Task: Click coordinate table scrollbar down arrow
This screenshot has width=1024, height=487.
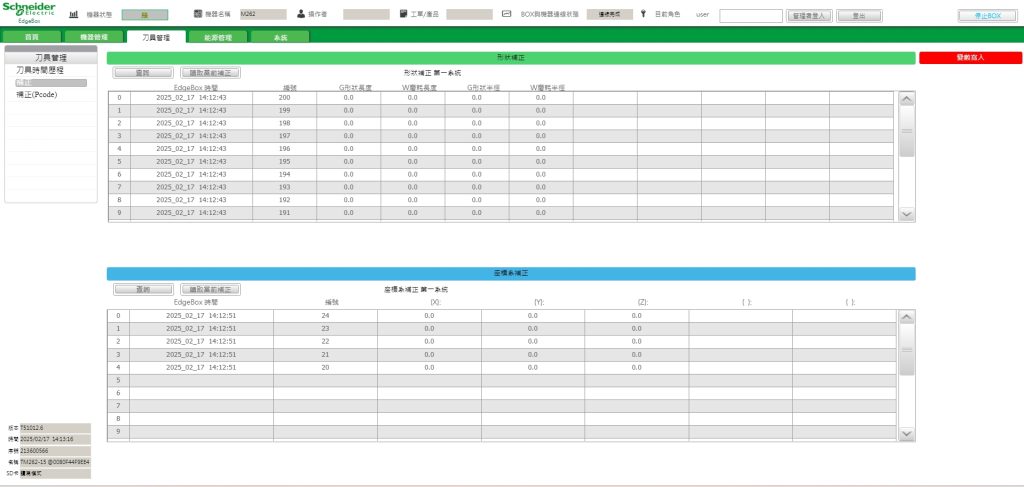Action: point(906,433)
